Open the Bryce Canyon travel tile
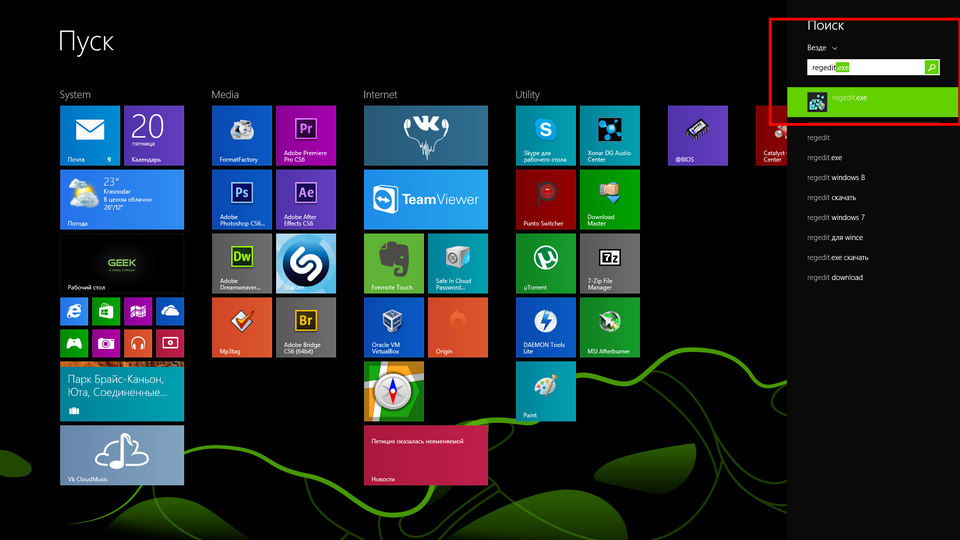The image size is (960, 540). click(122, 391)
